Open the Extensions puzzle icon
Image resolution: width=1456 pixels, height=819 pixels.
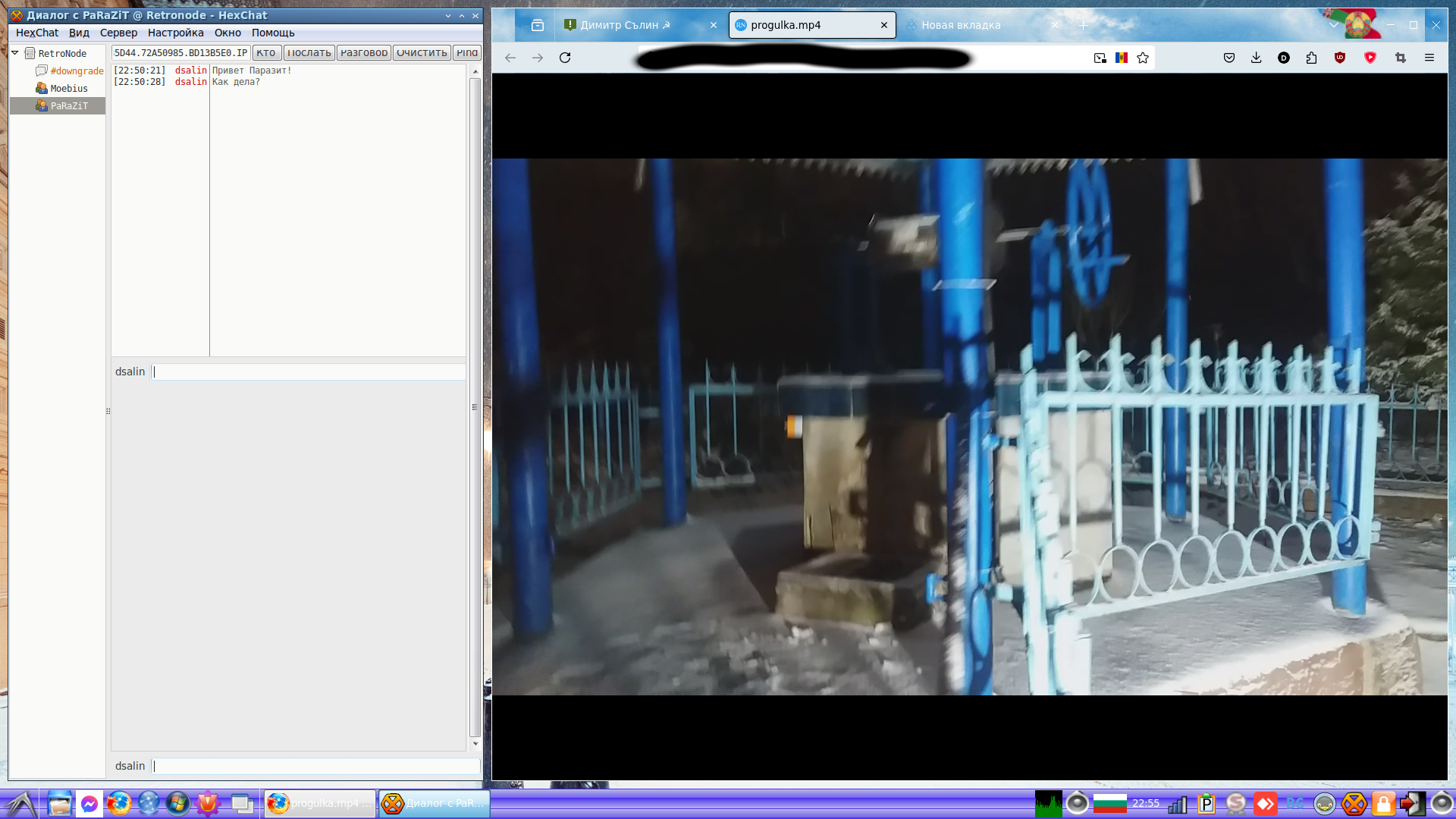click(x=1311, y=58)
